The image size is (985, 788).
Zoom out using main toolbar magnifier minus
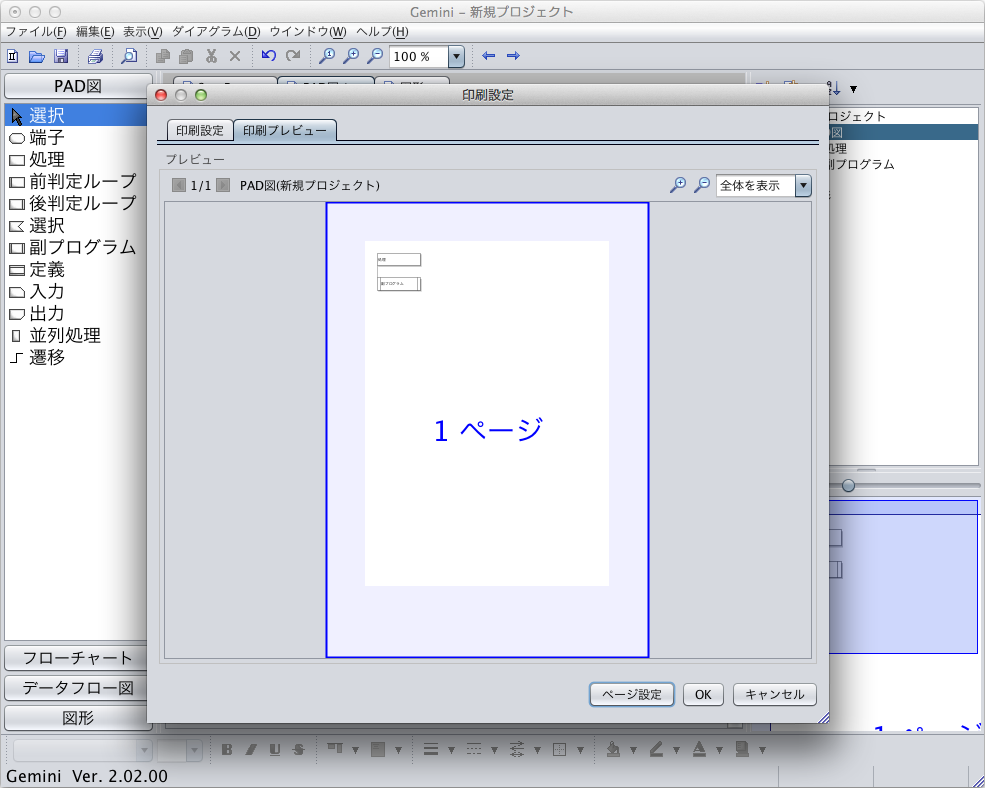pos(375,55)
